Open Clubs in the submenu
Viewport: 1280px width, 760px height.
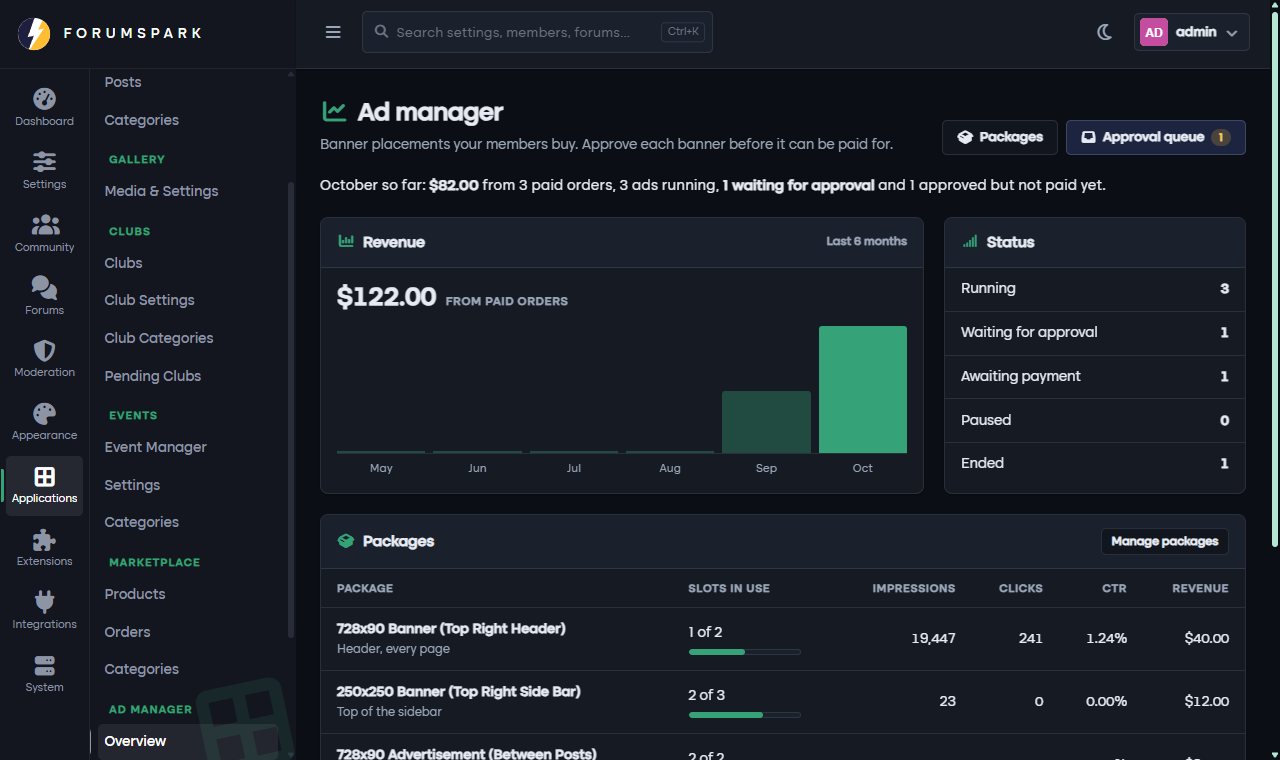(x=123, y=263)
